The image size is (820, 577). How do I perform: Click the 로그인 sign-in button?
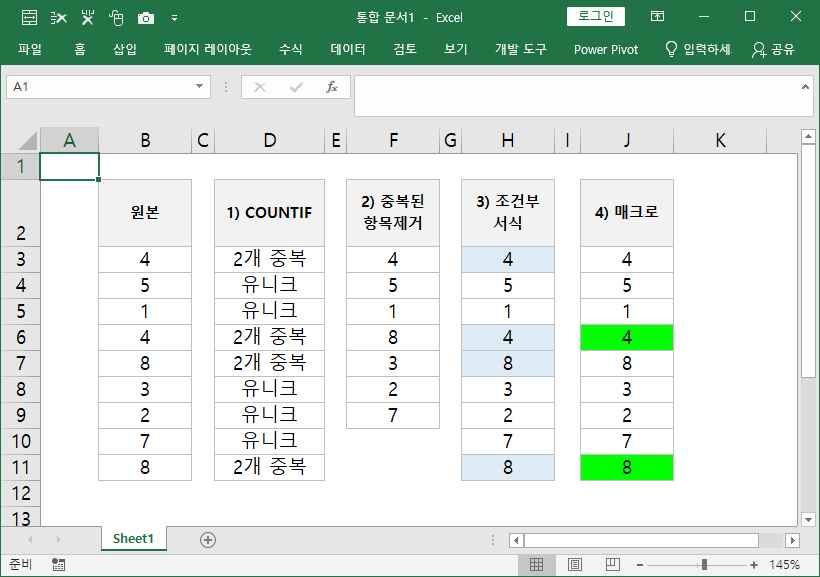coord(596,16)
